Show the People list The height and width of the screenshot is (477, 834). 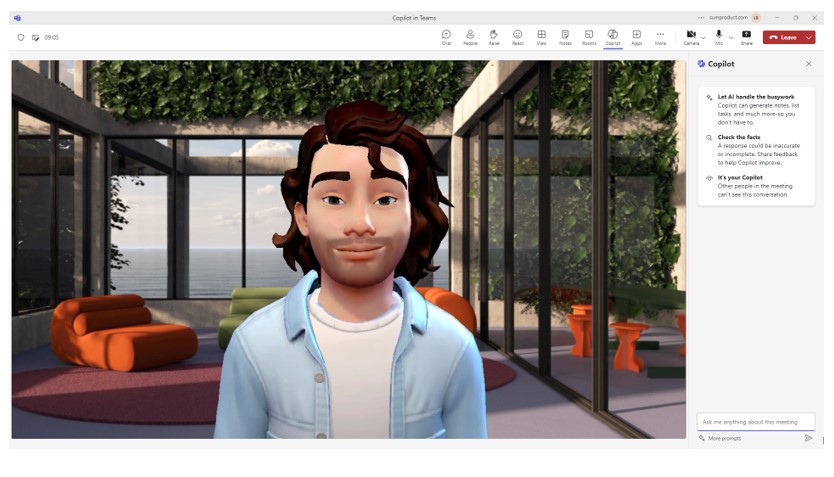coord(470,36)
